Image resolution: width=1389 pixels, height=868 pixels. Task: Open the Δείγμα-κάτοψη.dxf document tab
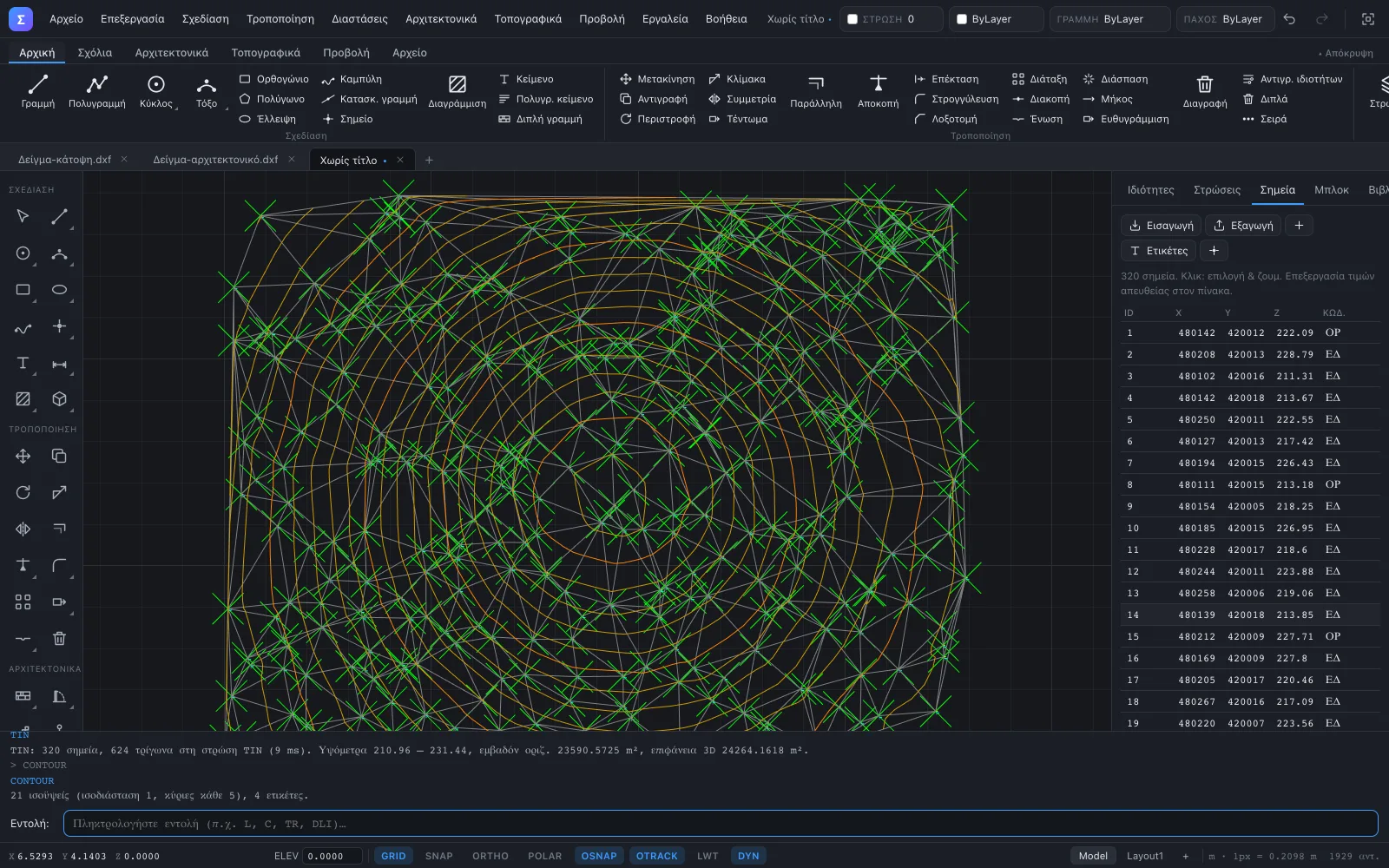65,160
